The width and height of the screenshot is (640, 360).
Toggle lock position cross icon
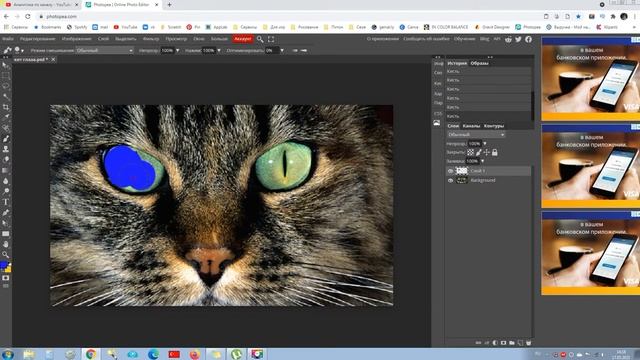pos(487,152)
